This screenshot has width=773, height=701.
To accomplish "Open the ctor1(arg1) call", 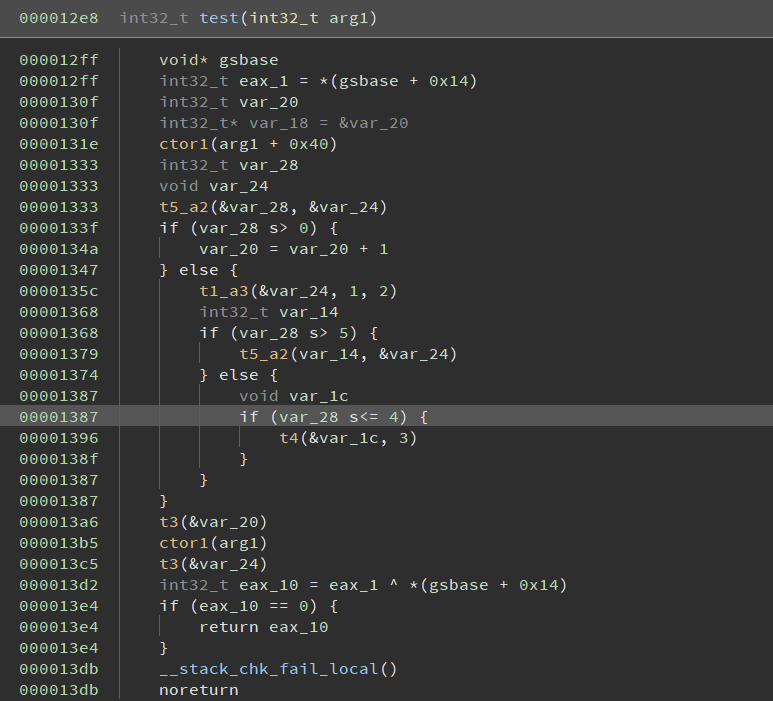I will click(213, 543).
